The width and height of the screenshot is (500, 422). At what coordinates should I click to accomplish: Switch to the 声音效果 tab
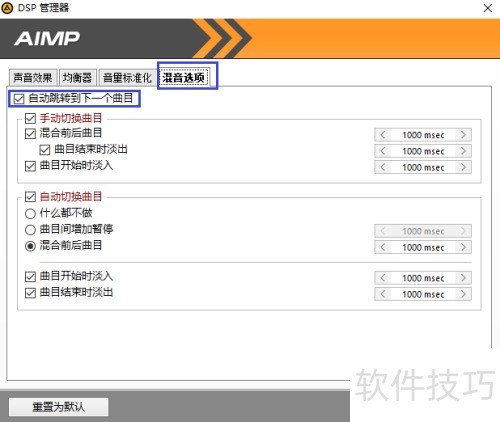(33, 78)
